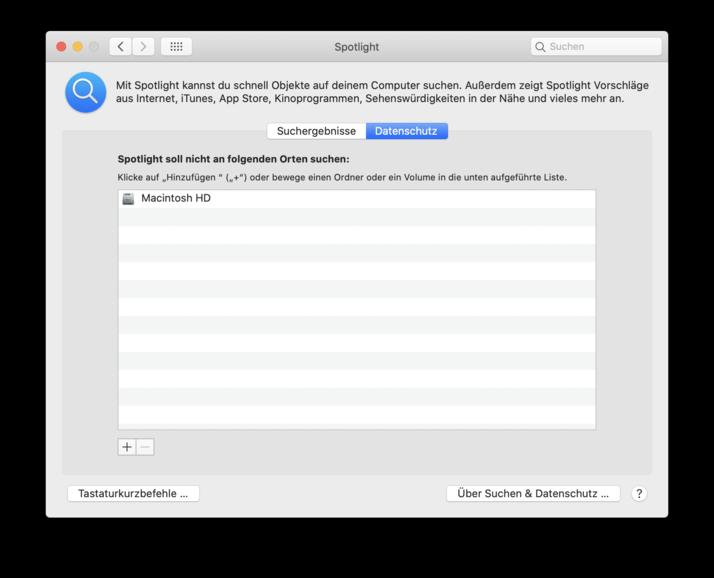Click the Spotlight magnifier icon in header
The image size is (714, 578).
[86, 92]
